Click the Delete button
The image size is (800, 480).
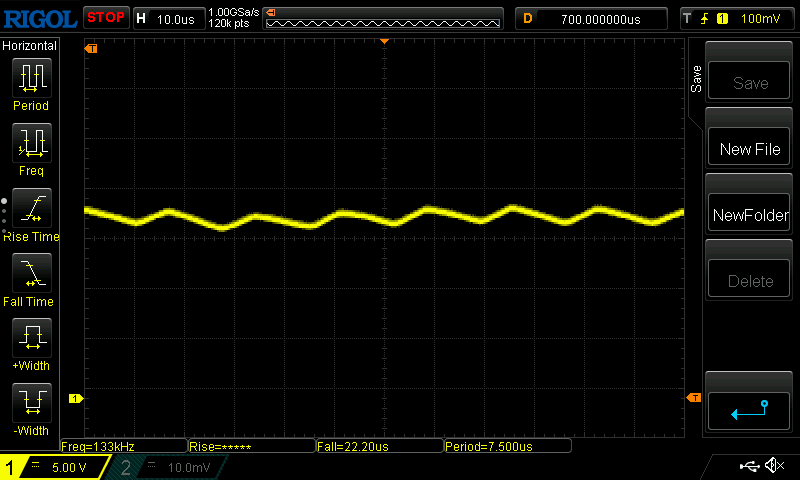pyautogui.click(x=748, y=278)
